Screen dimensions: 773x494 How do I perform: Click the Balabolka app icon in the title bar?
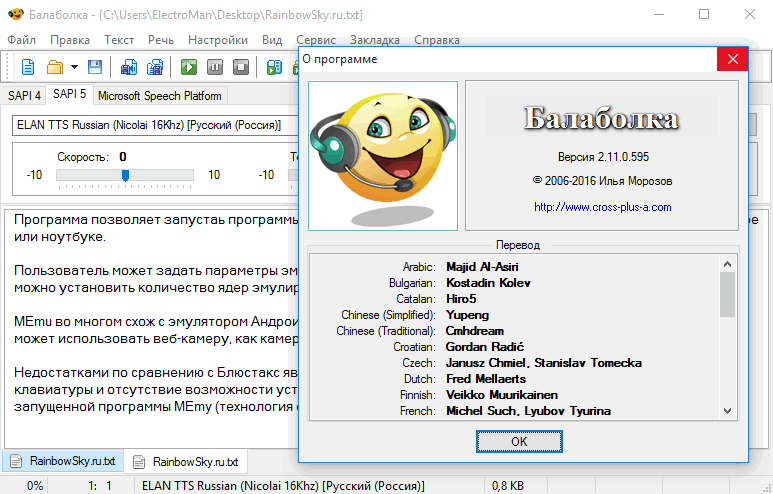click(15, 14)
